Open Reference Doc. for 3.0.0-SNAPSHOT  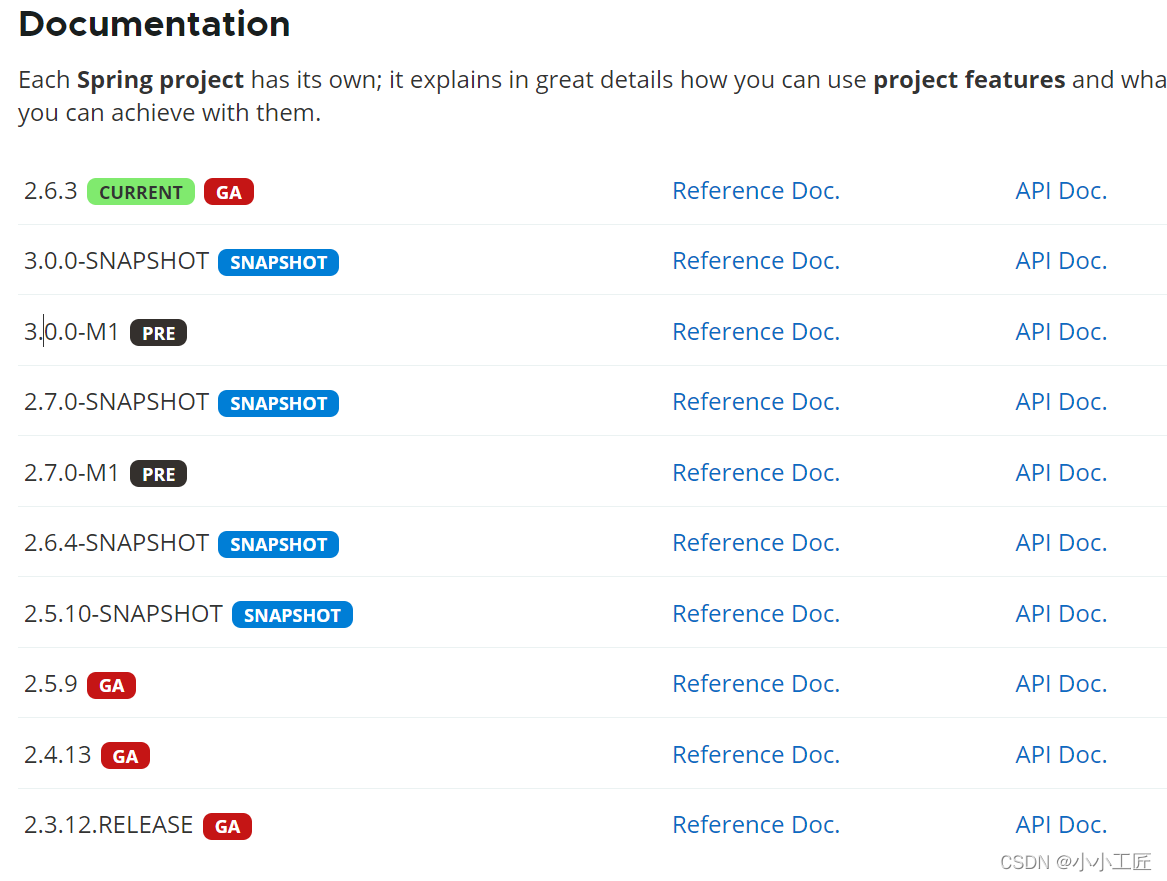tap(755, 261)
